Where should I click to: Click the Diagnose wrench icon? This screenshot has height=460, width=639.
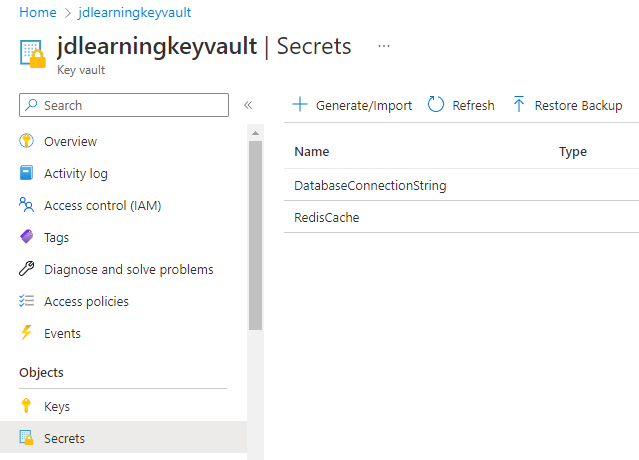coord(26,269)
